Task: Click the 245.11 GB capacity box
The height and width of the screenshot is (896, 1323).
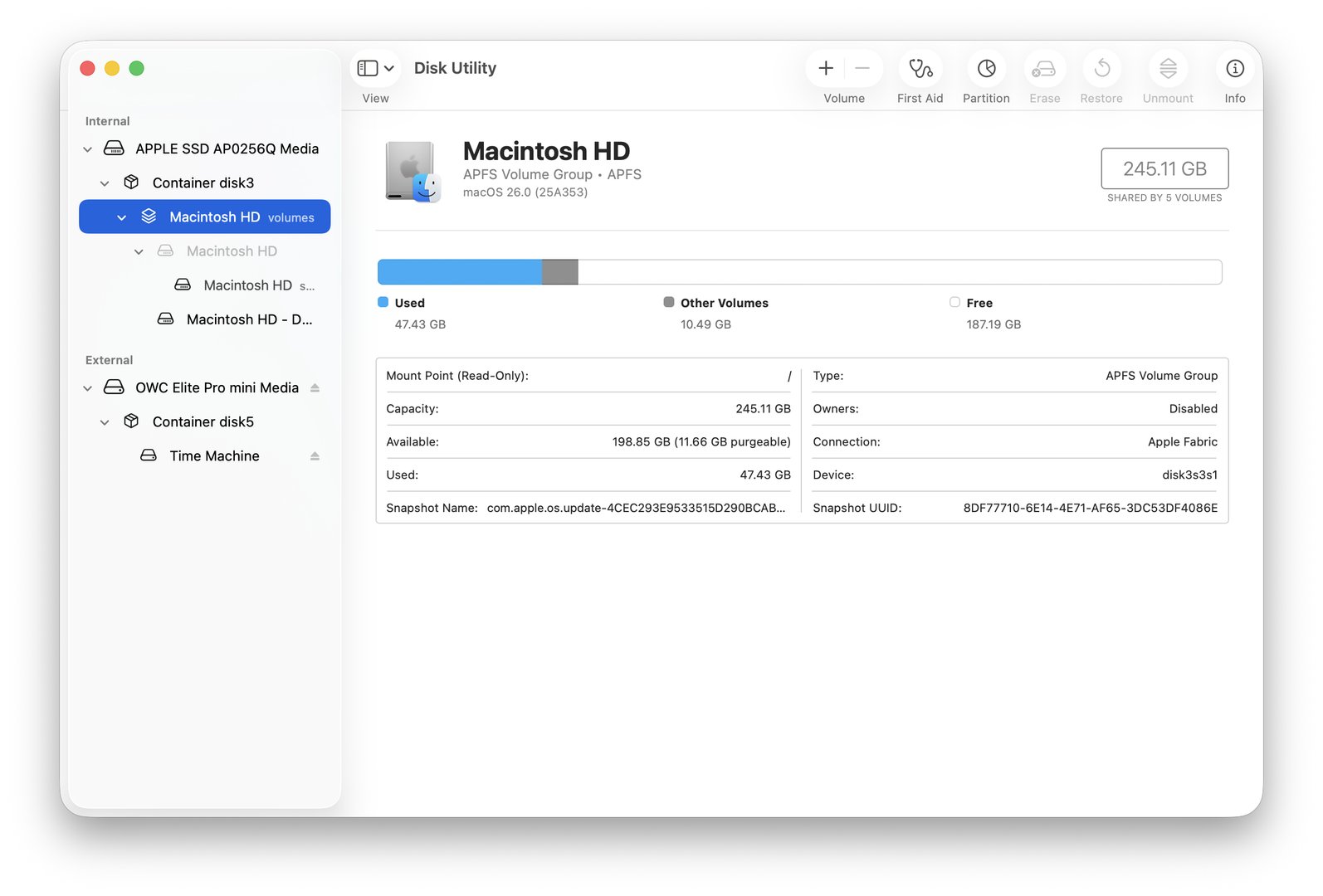Action: pyautogui.click(x=1164, y=168)
